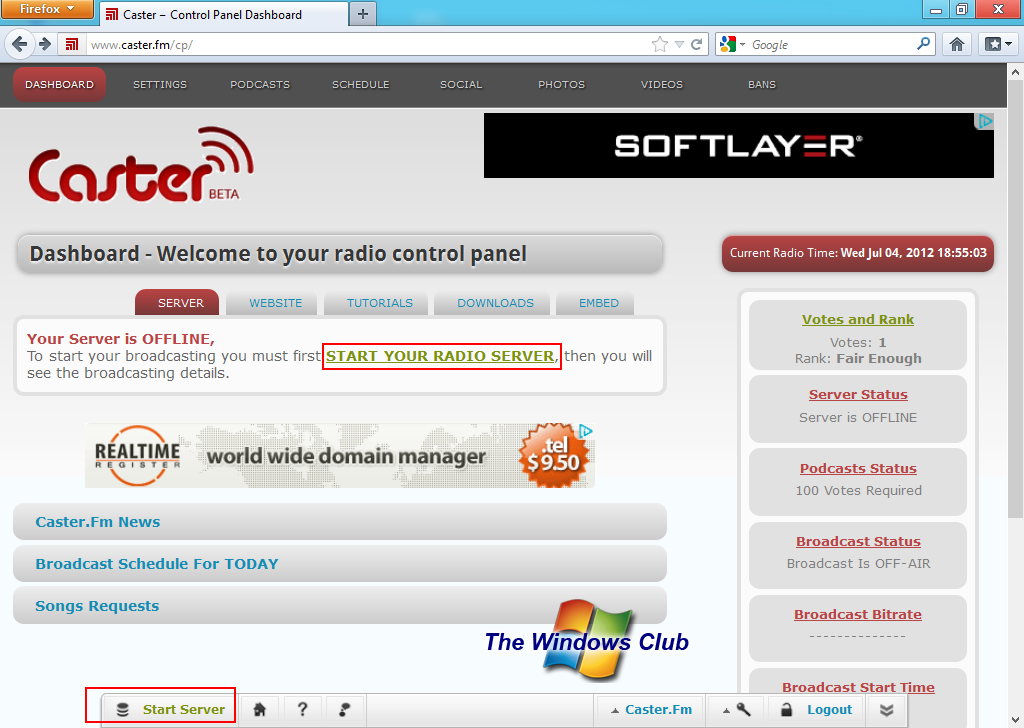Open the Photos menu item
Viewport: 1024px width, 728px height.
[562, 84]
